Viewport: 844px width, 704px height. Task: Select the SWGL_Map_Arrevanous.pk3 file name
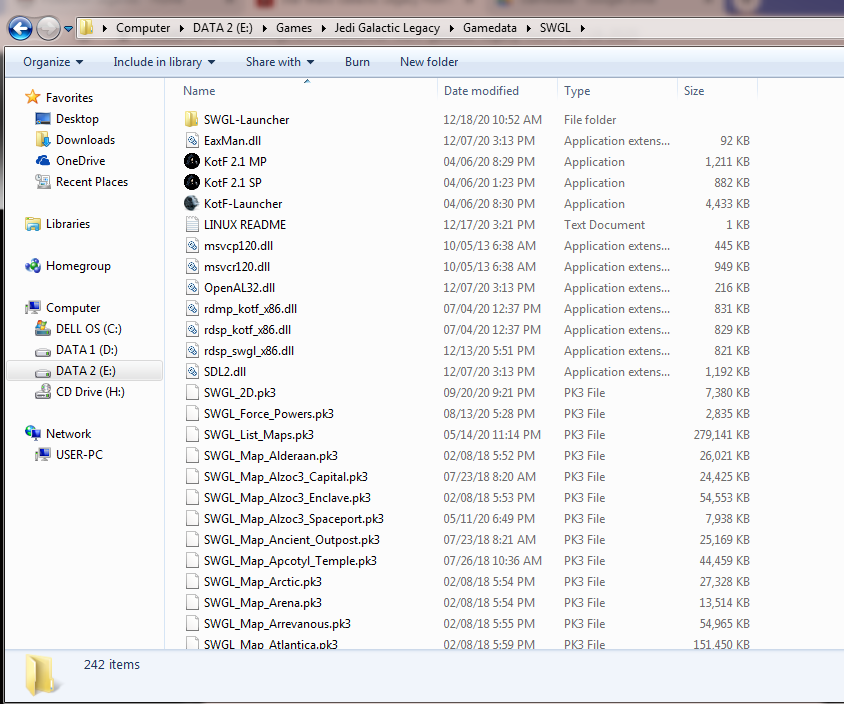(x=277, y=624)
